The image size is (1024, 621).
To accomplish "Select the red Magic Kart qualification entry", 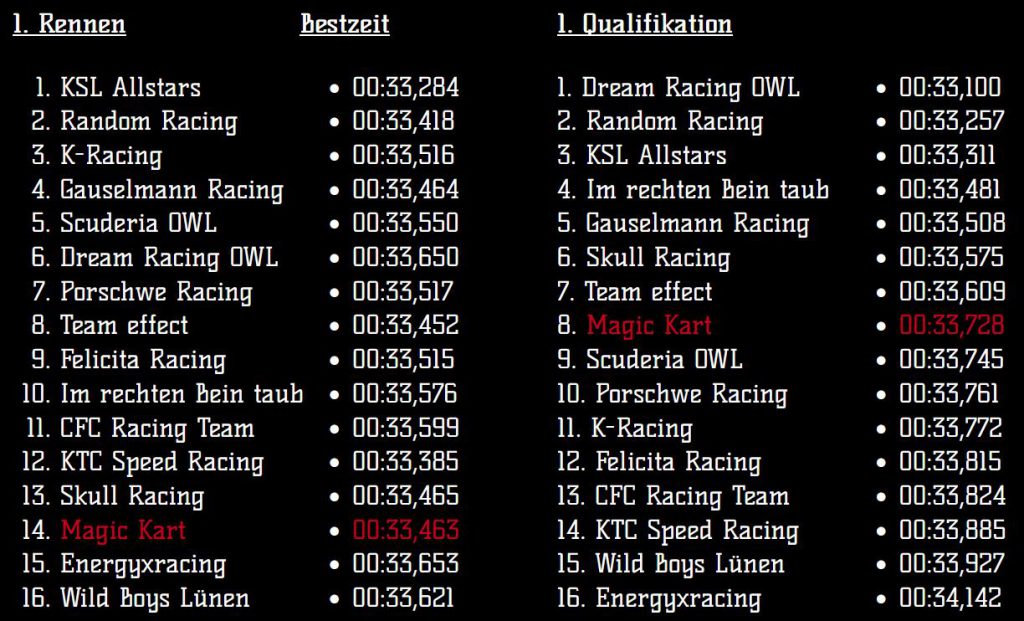I will pos(649,325).
